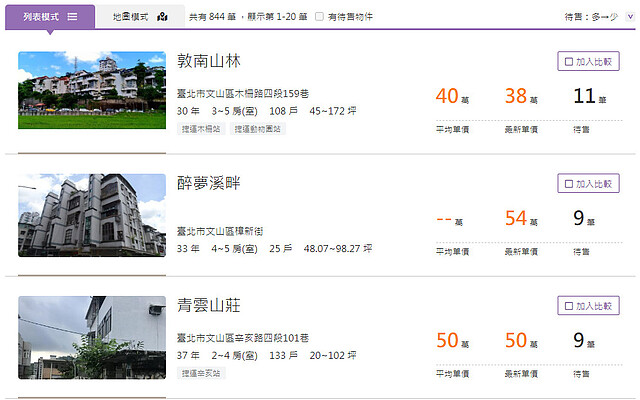The height and width of the screenshot is (400, 640).
Task: Switch to 地圖模式 tab
Action: (140, 17)
